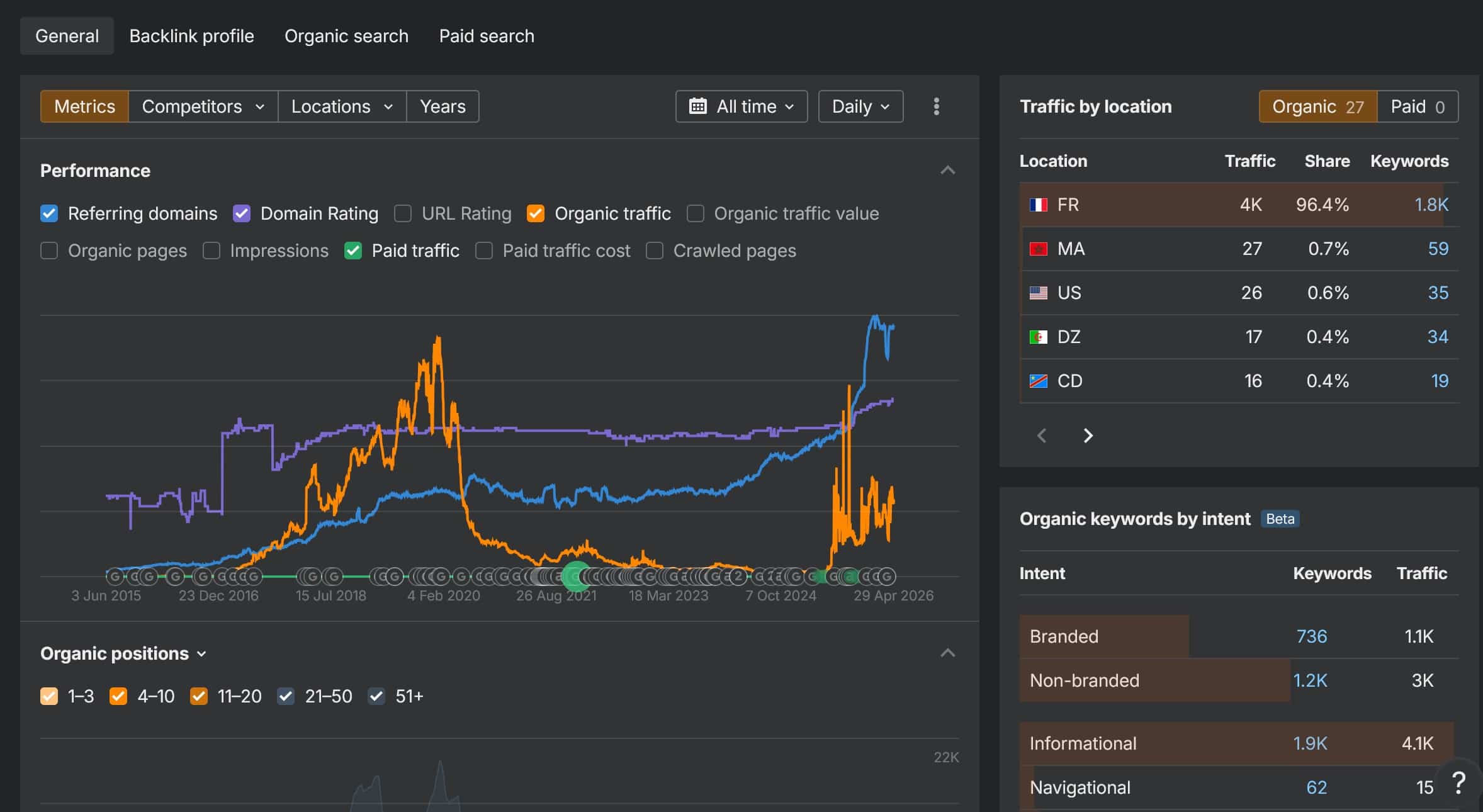Go to next page of traffic locations

coord(1088,436)
